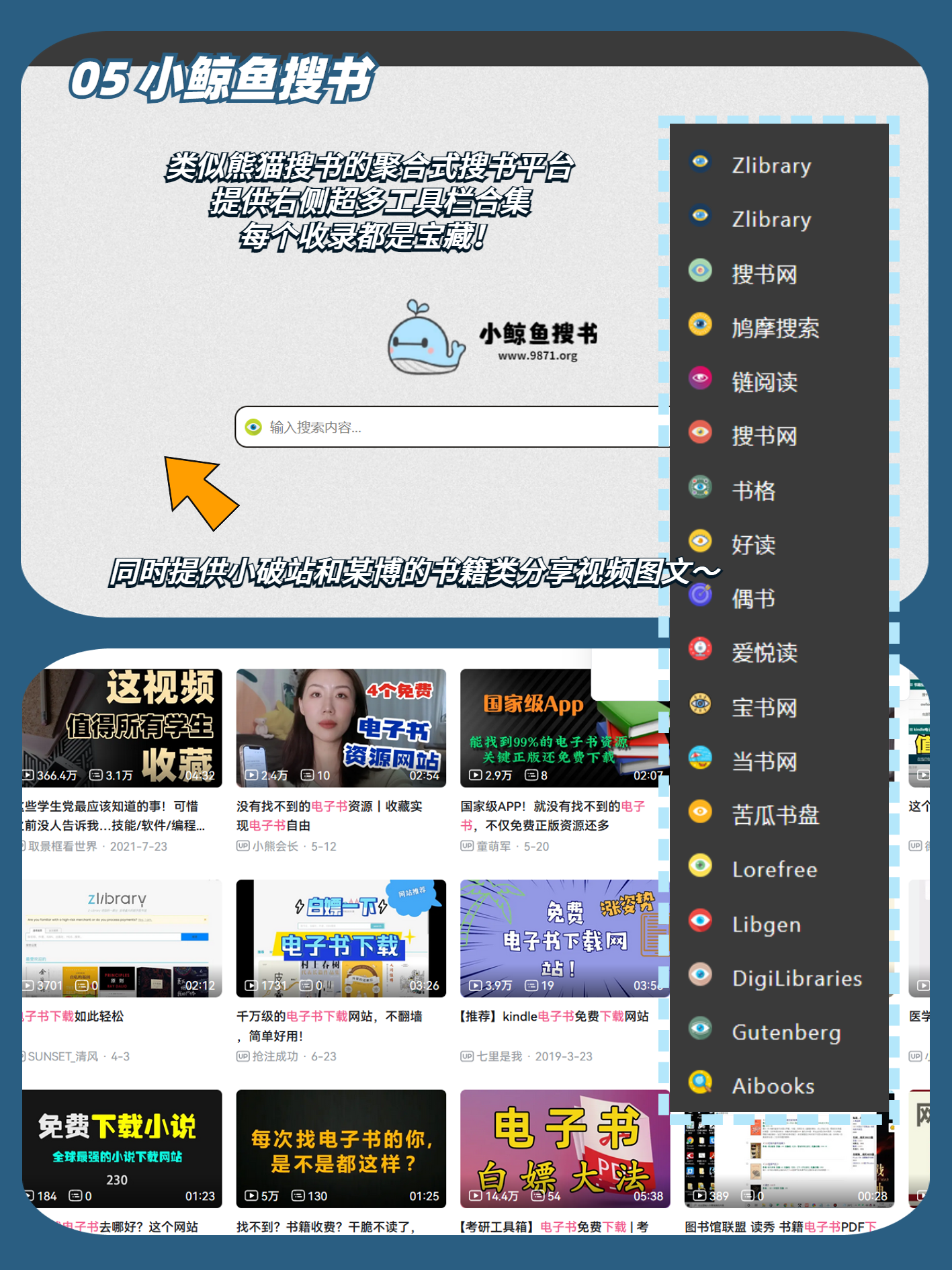Pick the red 爱悦读 icon
952x1270 pixels.
click(700, 649)
